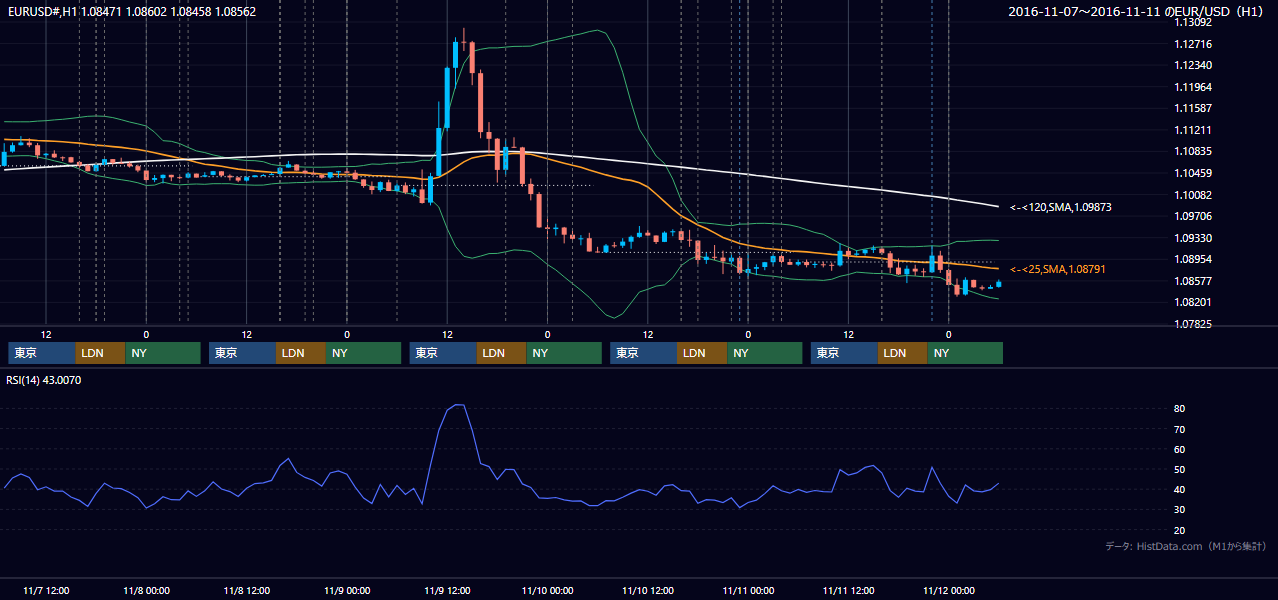Click RSI scale value 40
Screen dimensions: 1278x600
pos(1180,490)
